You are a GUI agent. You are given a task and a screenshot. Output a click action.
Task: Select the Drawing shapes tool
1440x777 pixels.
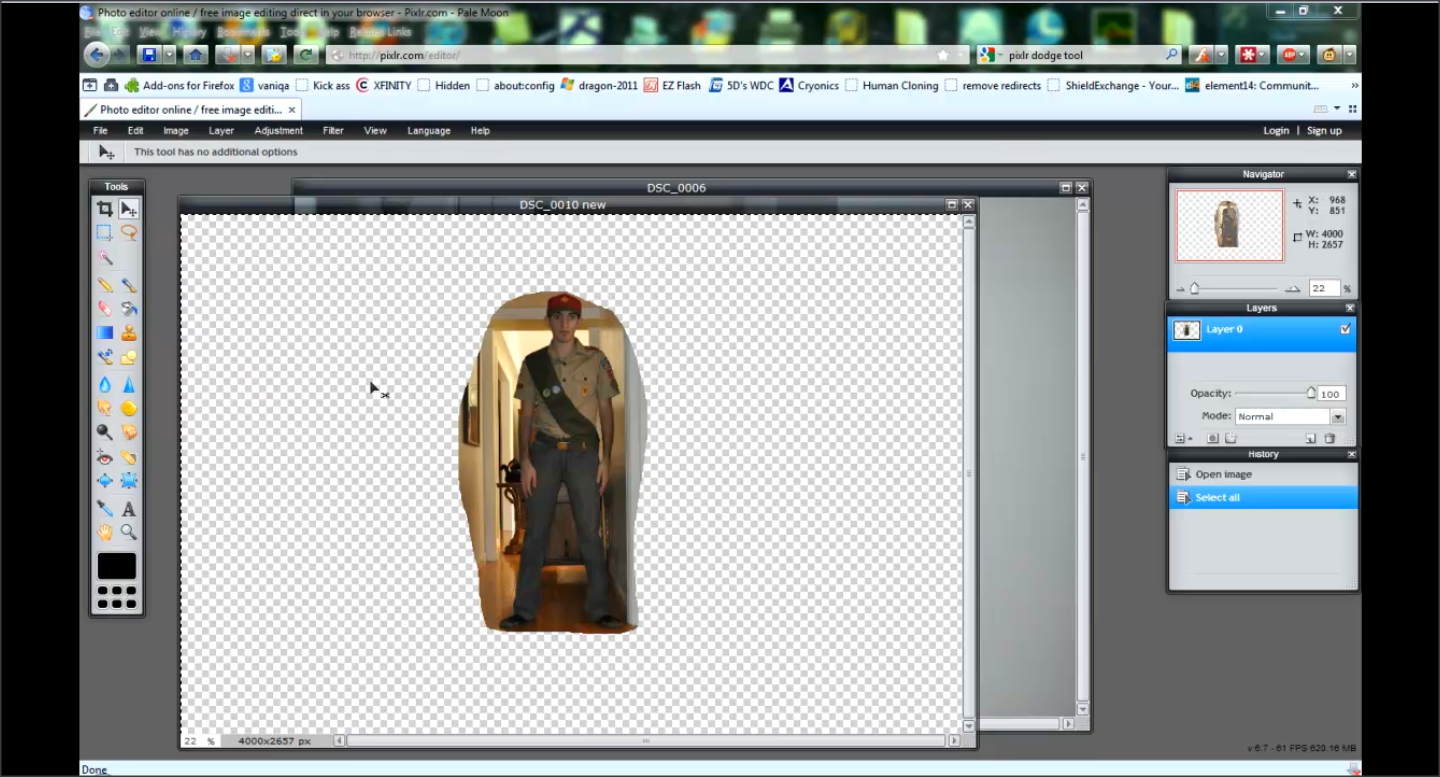pos(129,357)
